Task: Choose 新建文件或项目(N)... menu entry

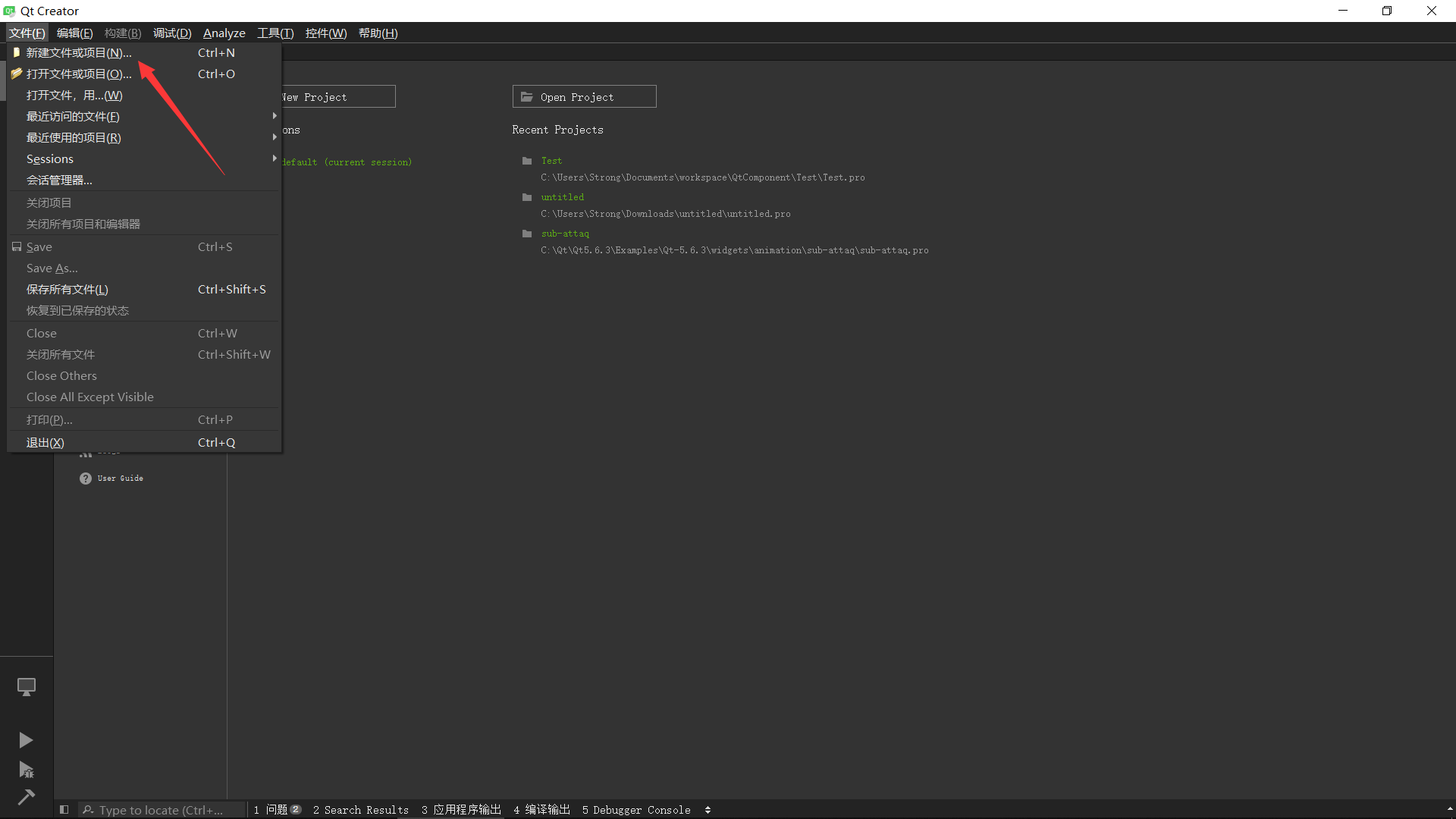Action: 144,52
